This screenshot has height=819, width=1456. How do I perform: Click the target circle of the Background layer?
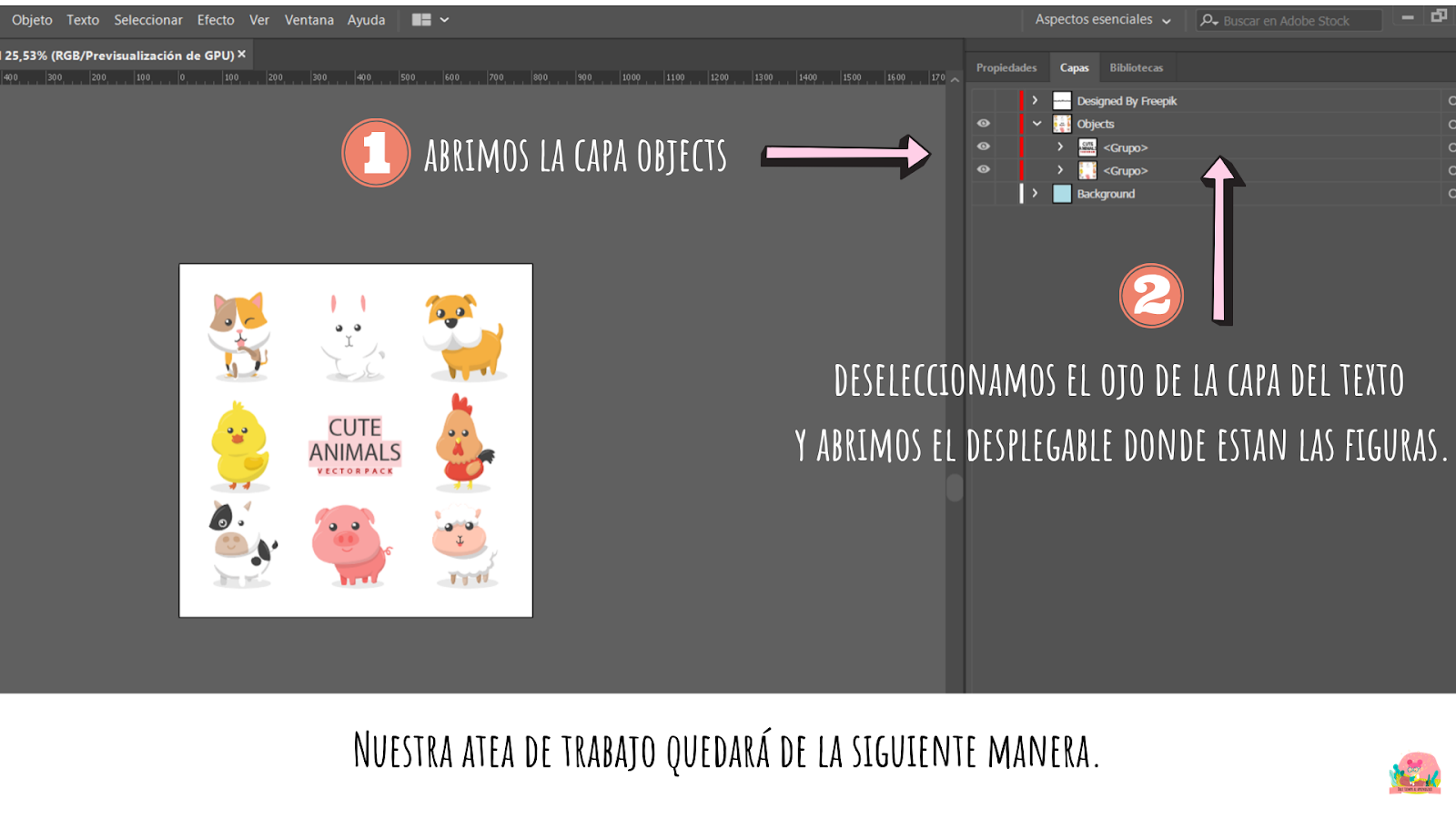1451,193
